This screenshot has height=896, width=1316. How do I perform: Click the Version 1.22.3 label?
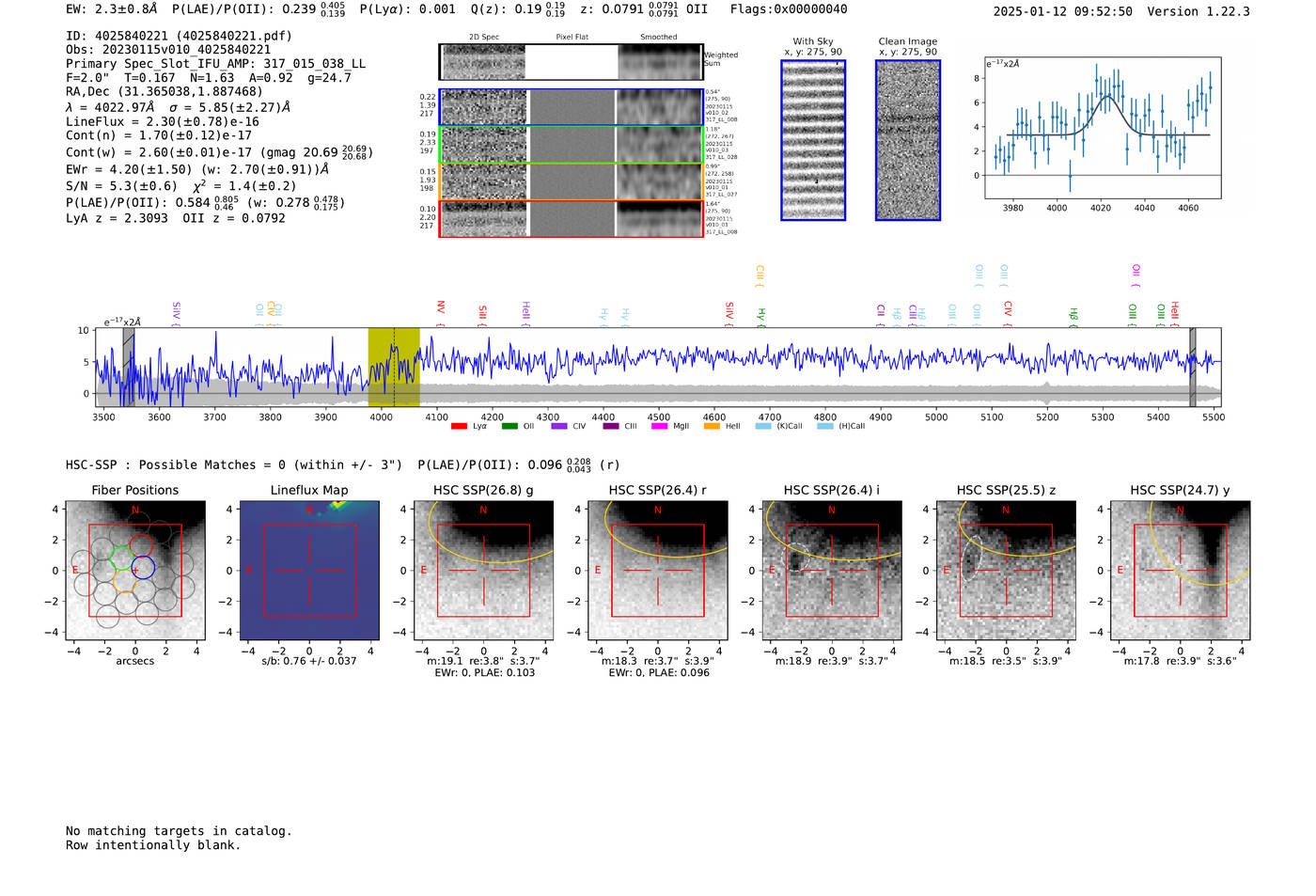[1198, 11]
